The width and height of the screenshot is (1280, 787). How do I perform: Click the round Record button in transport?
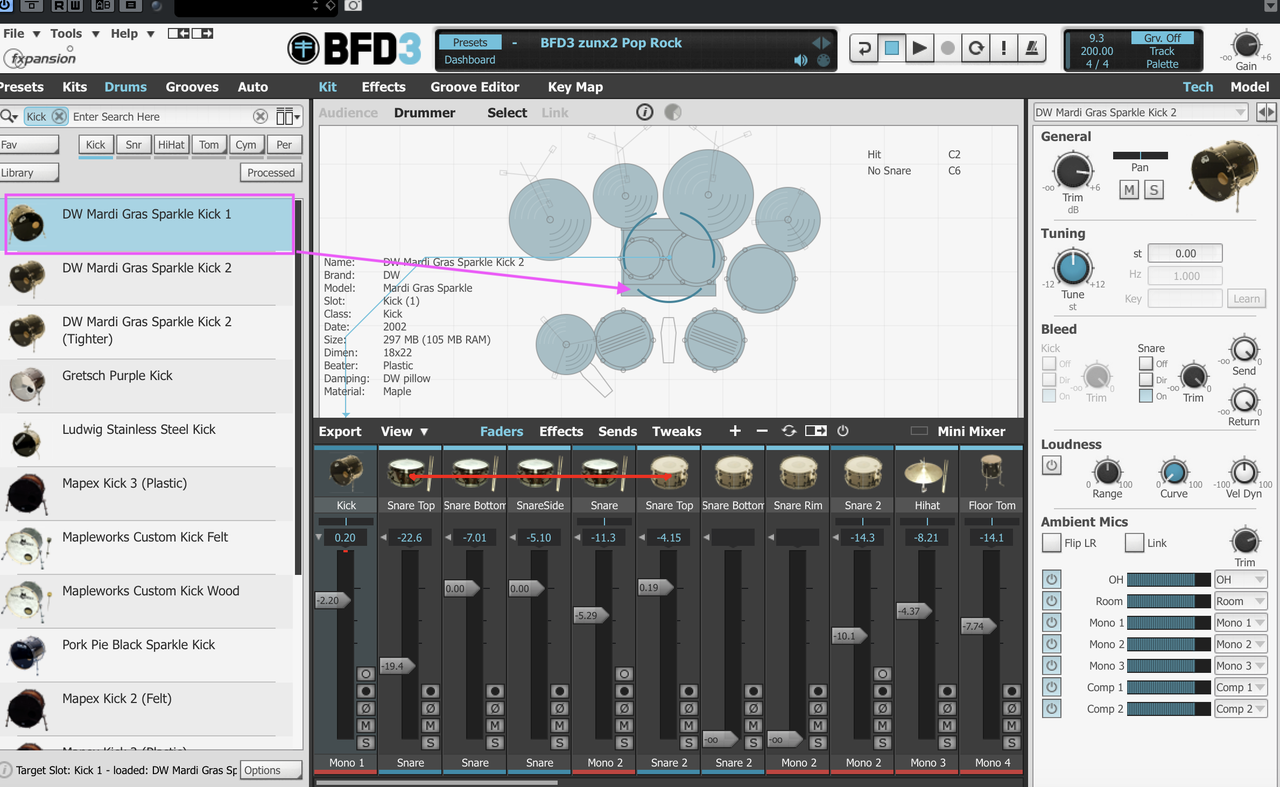pos(948,48)
